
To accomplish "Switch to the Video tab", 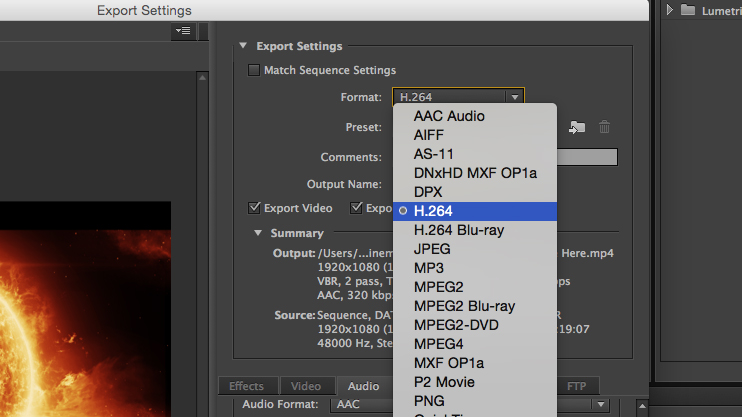I will [307, 386].
